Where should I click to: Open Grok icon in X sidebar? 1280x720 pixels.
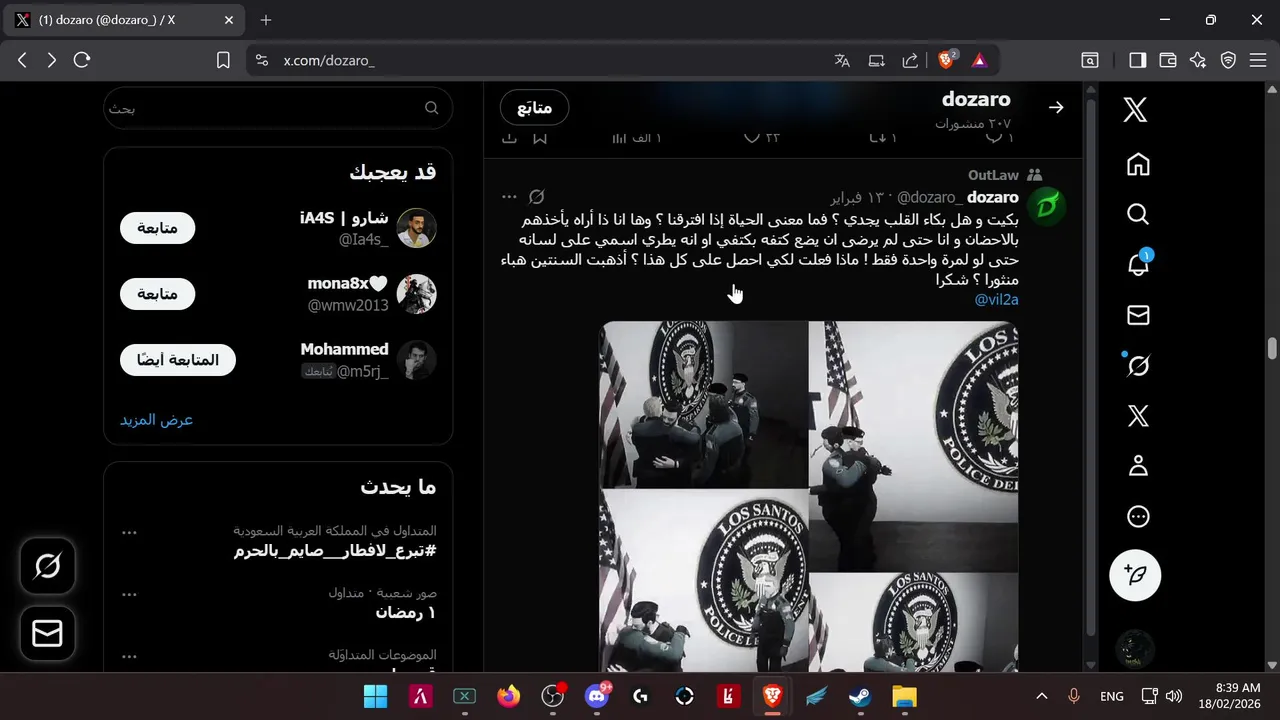click(x=1138, y=366)
